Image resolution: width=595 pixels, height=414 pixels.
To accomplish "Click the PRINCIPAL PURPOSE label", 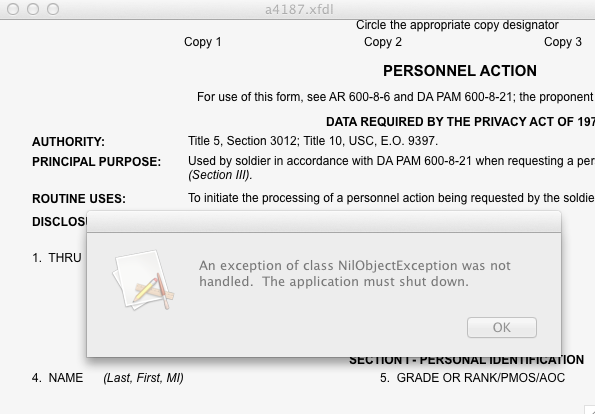I will tap(96, 162).
